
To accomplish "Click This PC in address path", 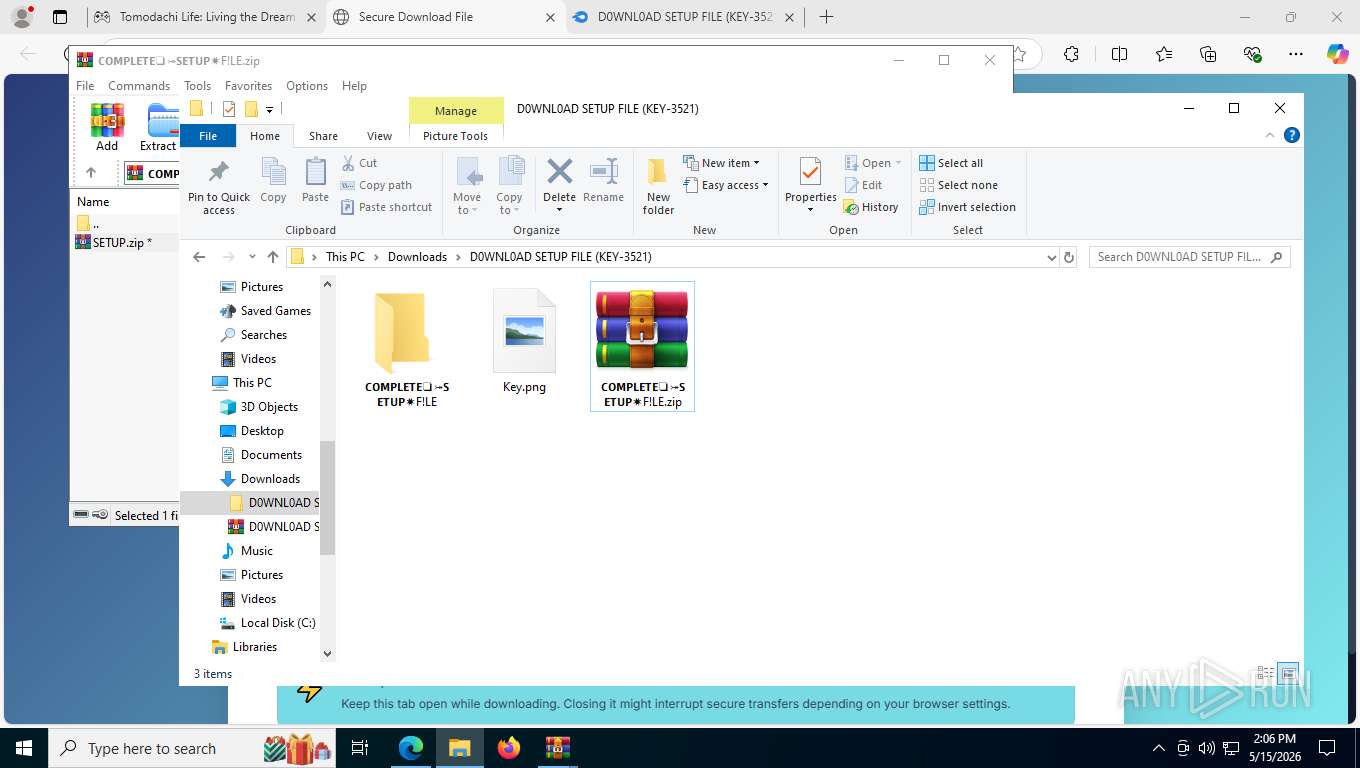I will pos(345,257).
